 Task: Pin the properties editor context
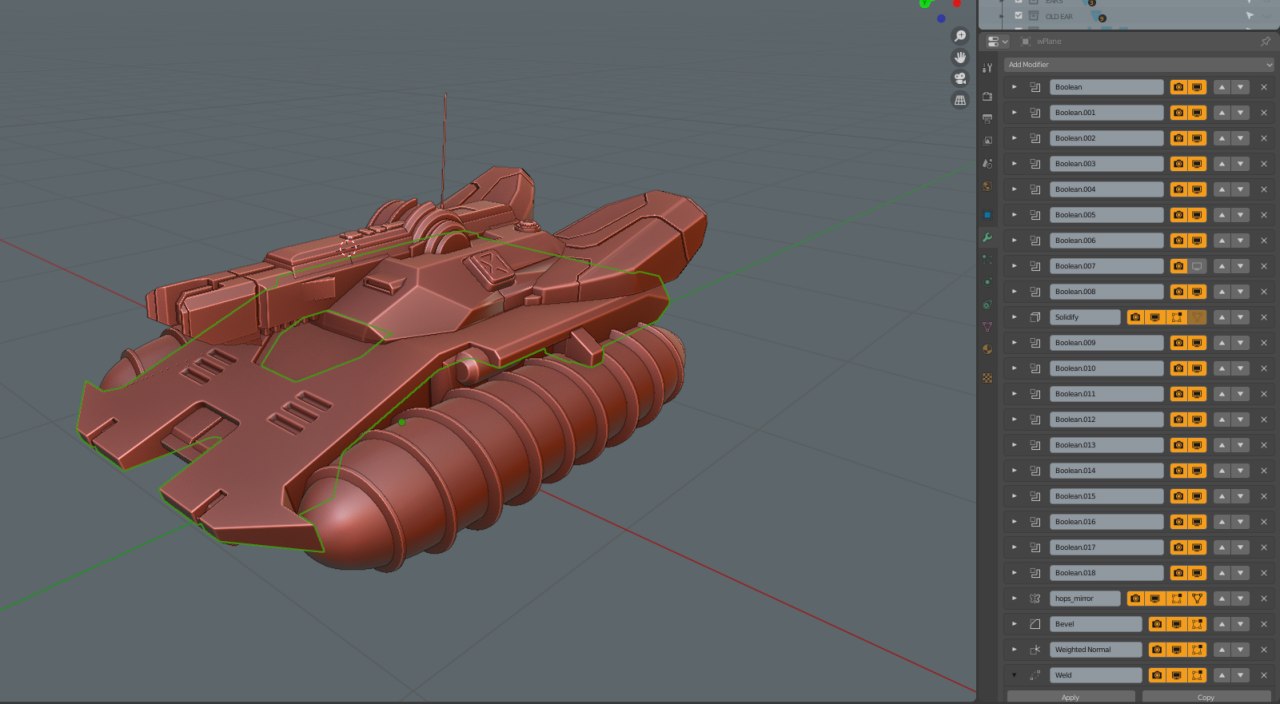click(x=1266, y=41)
